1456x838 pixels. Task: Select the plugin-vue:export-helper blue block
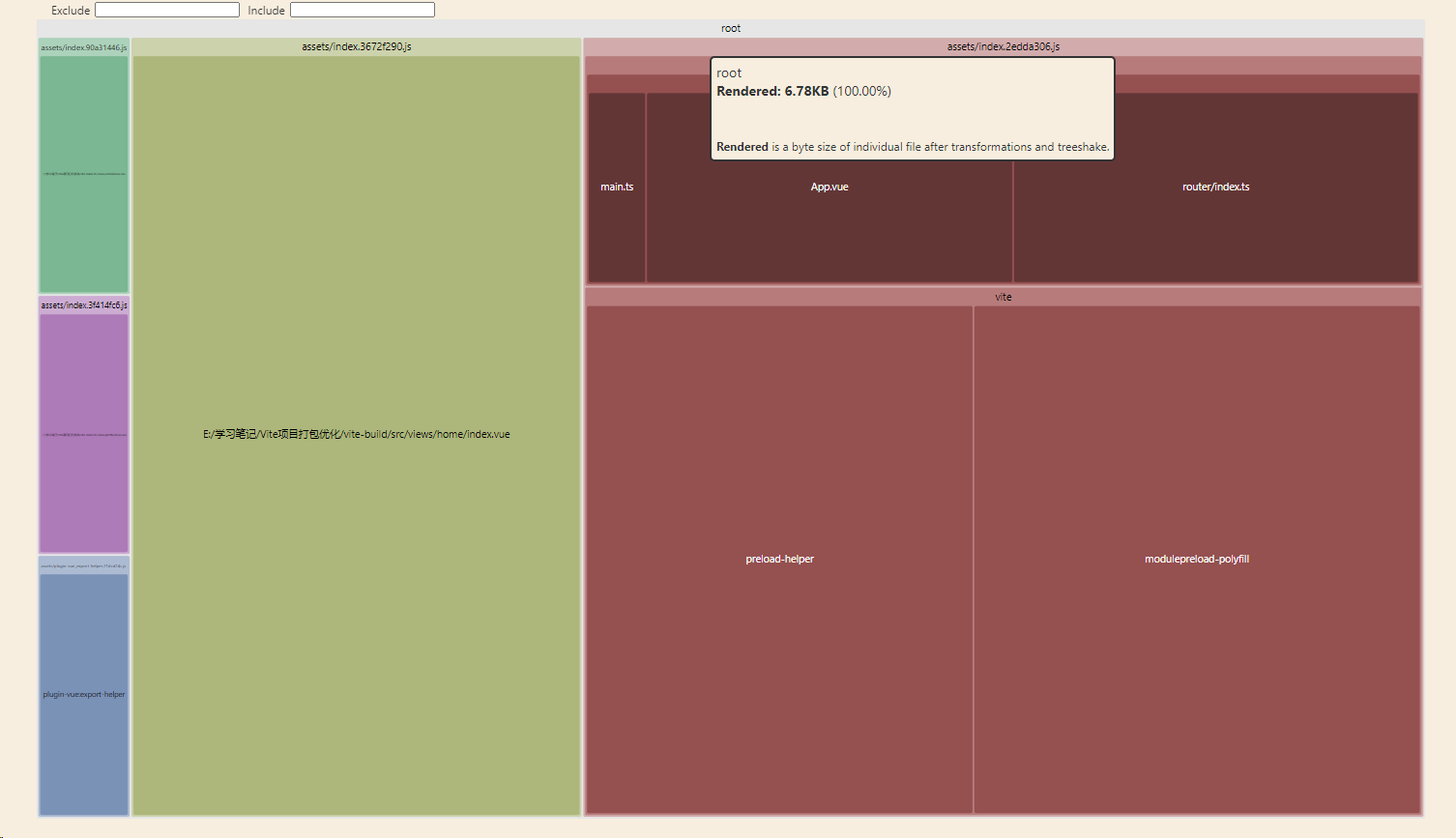click(x=84, y=694)
